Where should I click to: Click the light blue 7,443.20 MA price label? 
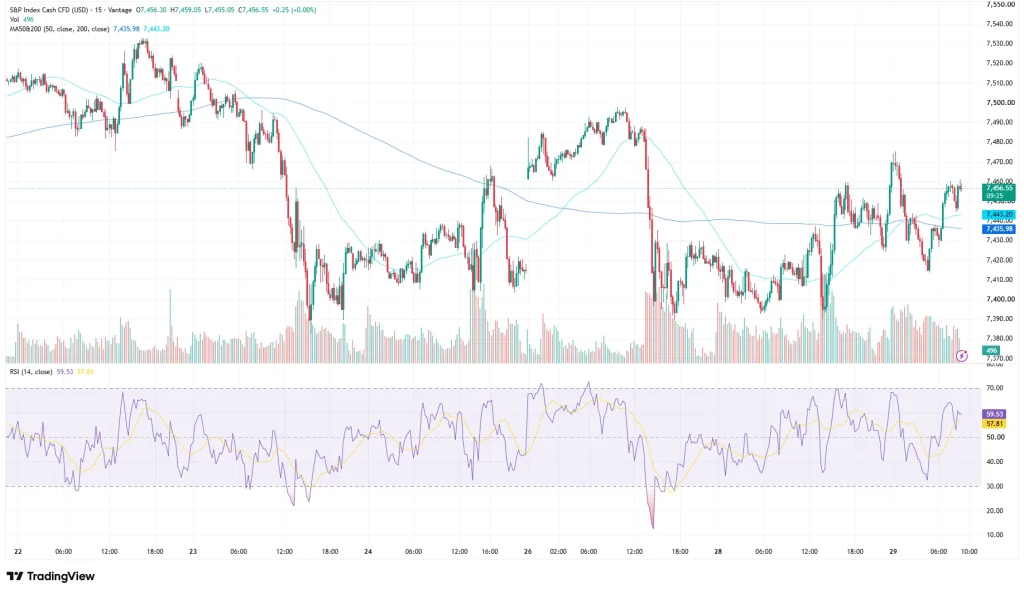point(999,215)
